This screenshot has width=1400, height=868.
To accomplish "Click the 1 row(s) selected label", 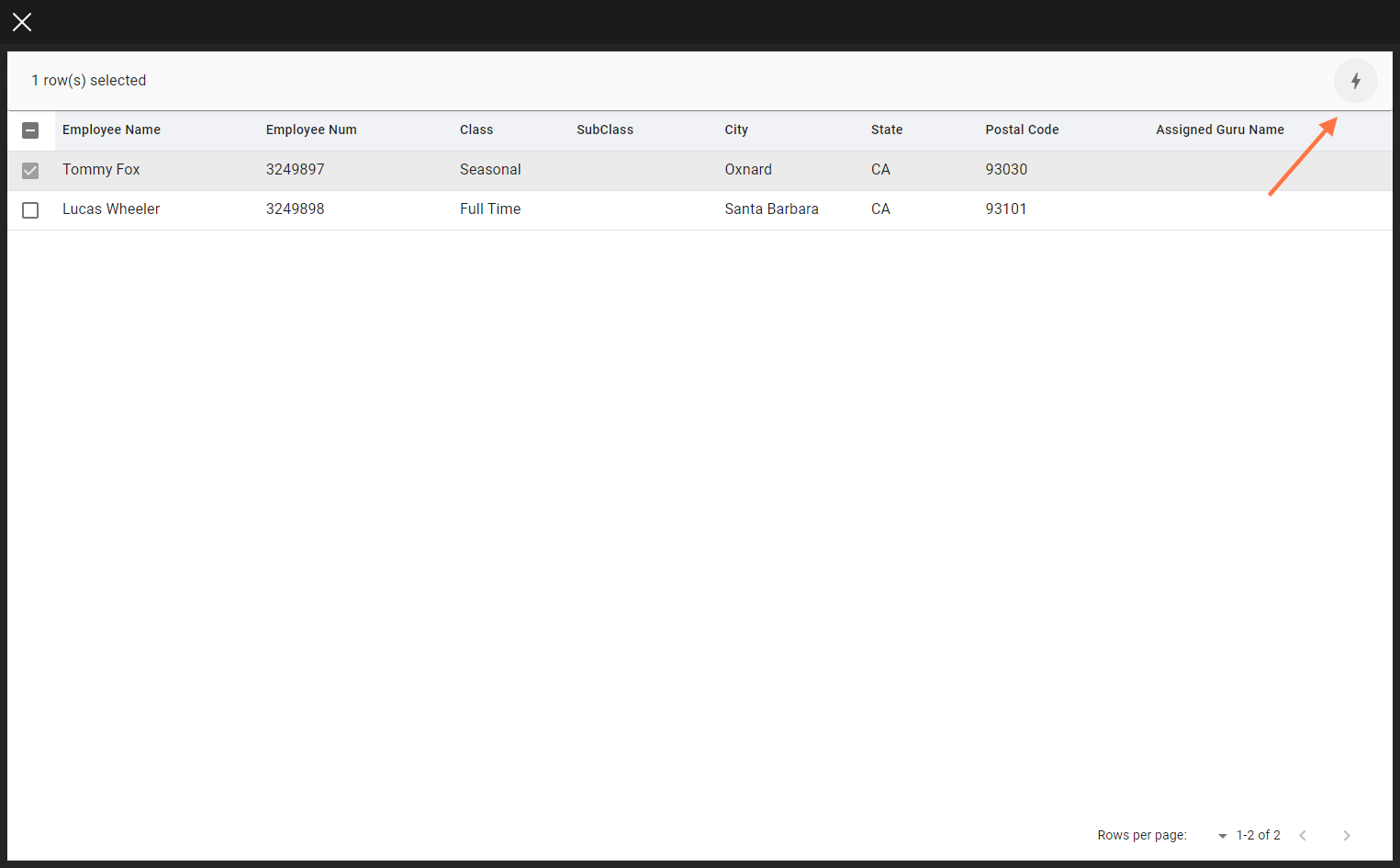I will [89, 80].
